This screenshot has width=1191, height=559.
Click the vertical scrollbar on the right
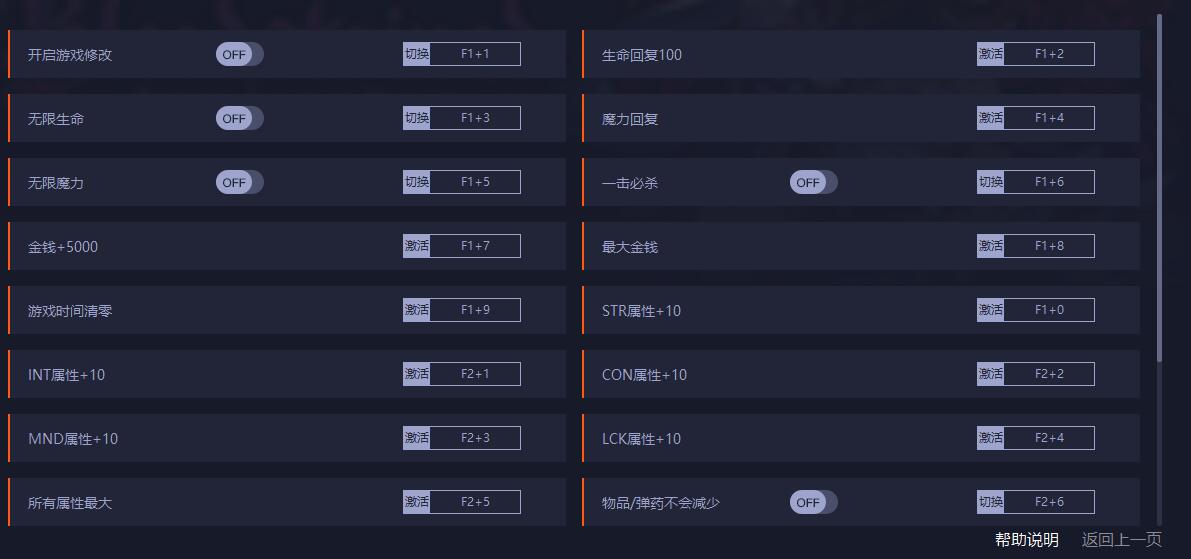click(1160, 188)
